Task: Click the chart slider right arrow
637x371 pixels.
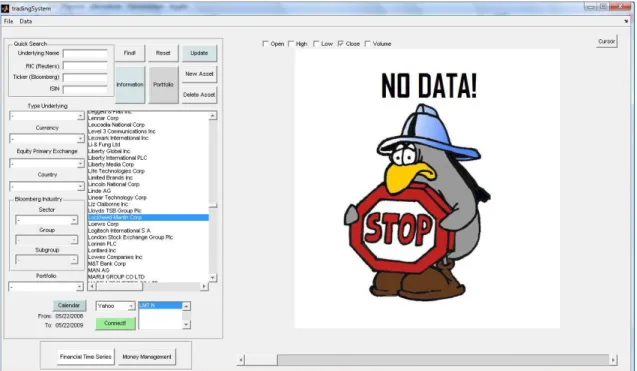Action: 613,360
